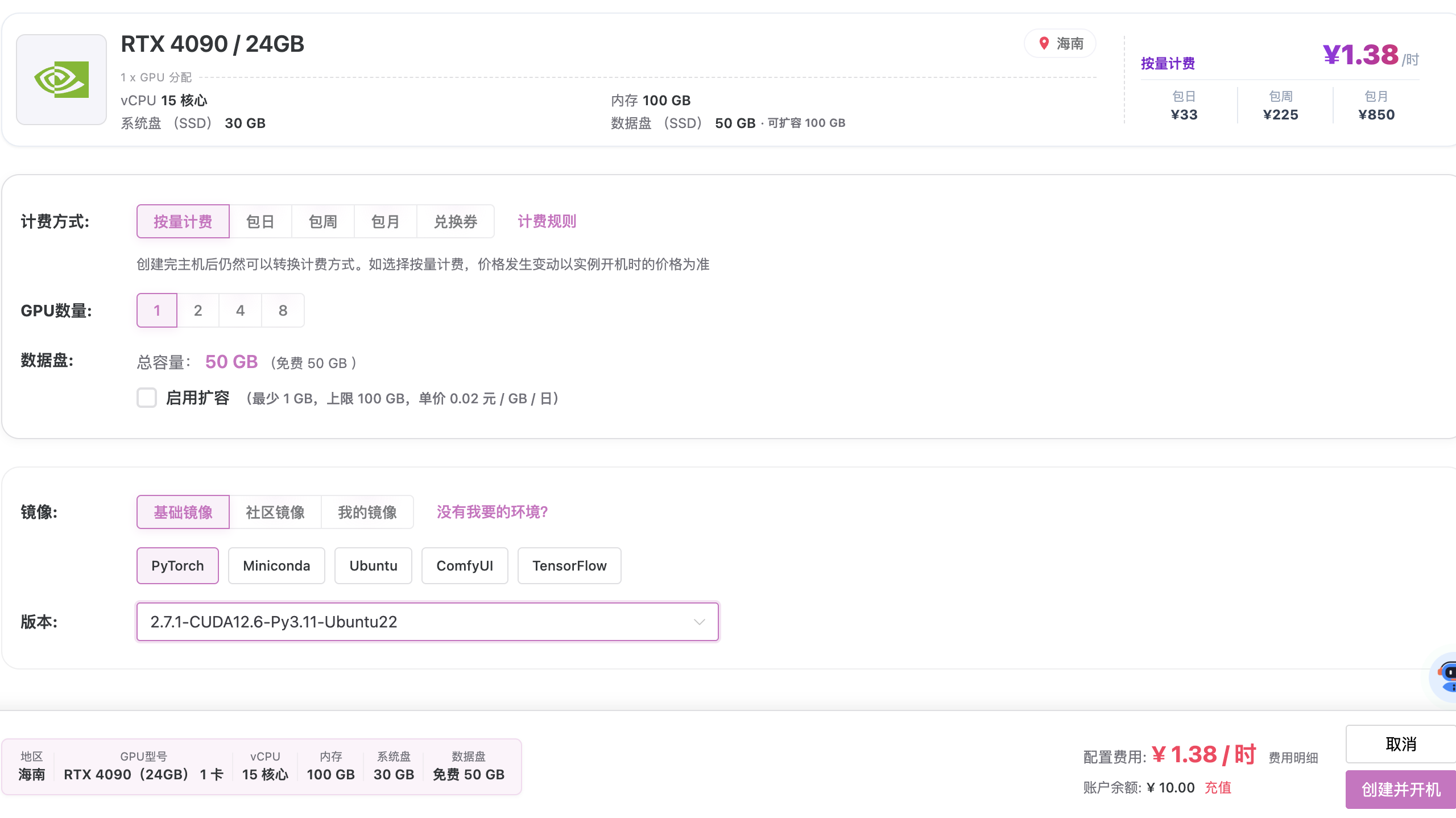Viewport: 1456px width, 818px height.
Task: Switch to 基础镜像 tab
Action: coord(183,512)
